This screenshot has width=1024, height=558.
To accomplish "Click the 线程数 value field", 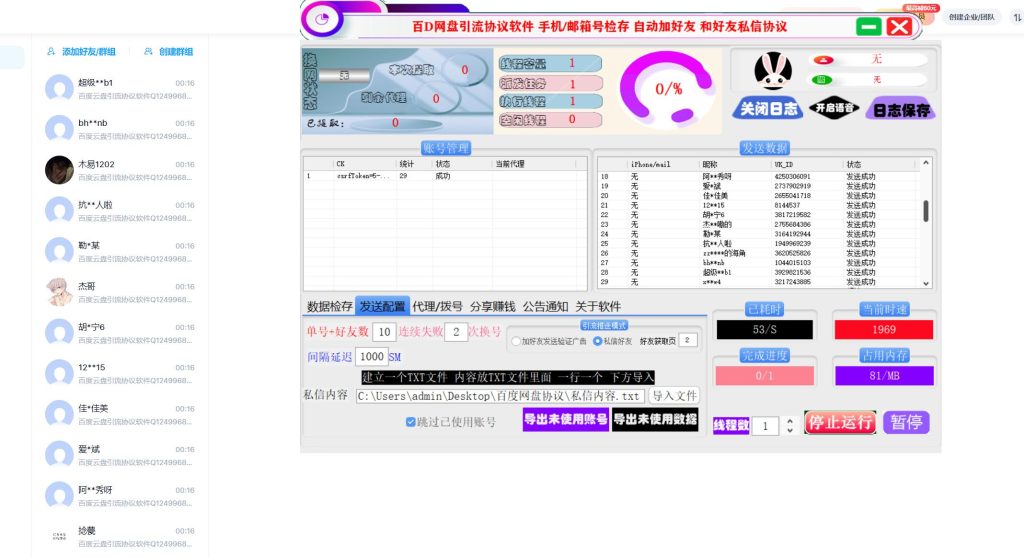I will pyautogui.click(x=765, y=426).
